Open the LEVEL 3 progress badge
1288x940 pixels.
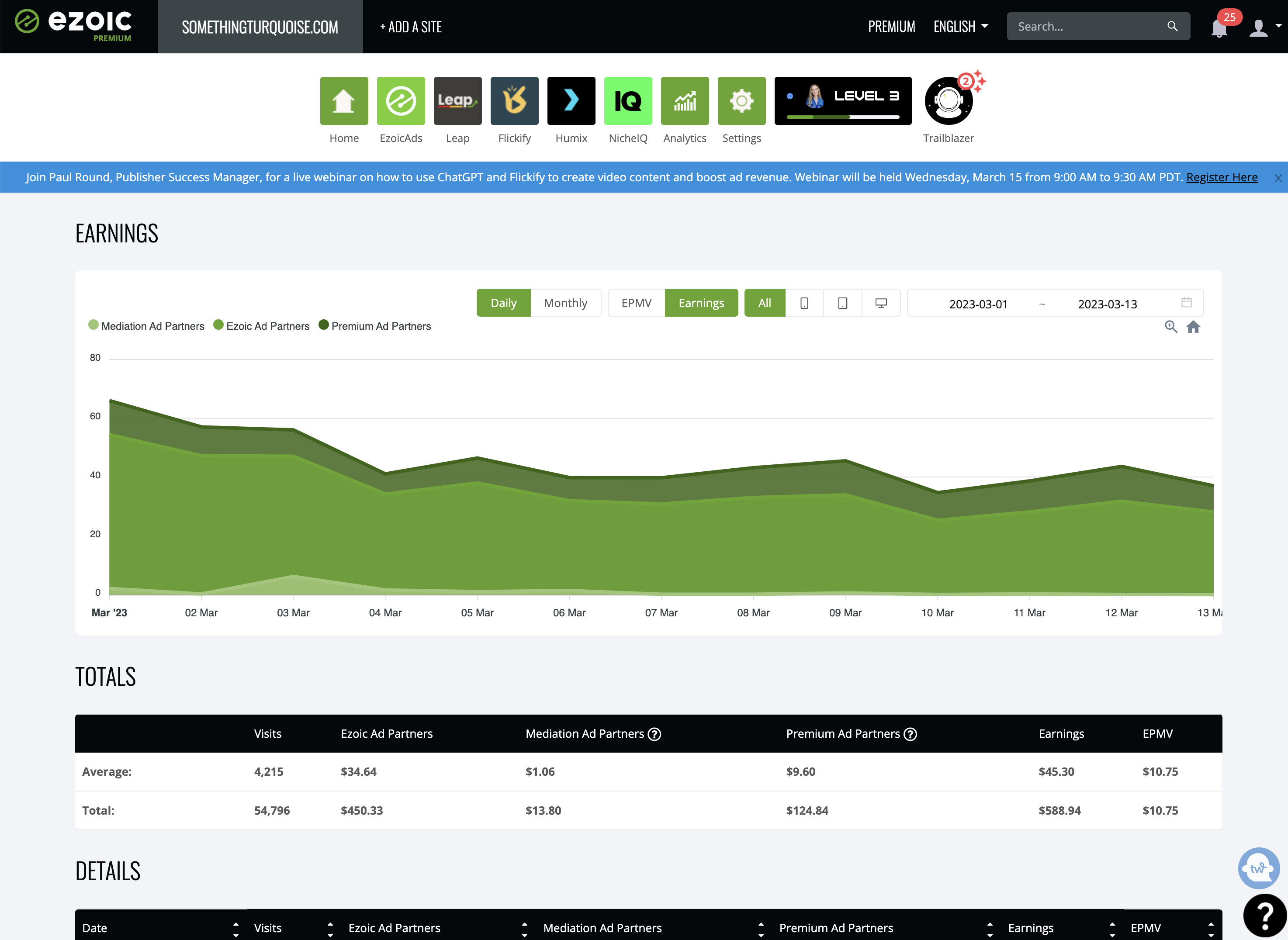[x=843, y=101]
